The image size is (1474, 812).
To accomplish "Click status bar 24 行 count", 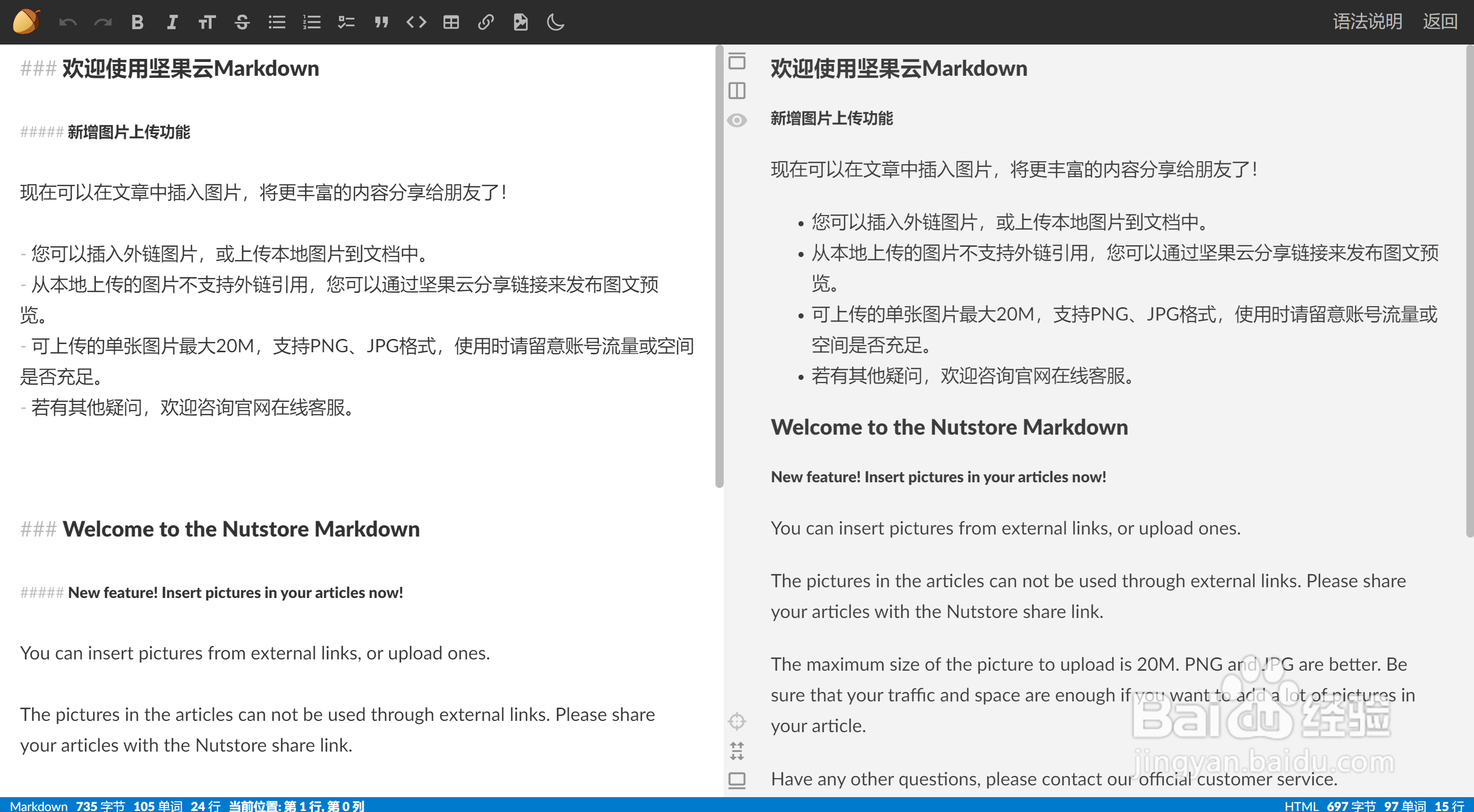I will tap(205, 806).
